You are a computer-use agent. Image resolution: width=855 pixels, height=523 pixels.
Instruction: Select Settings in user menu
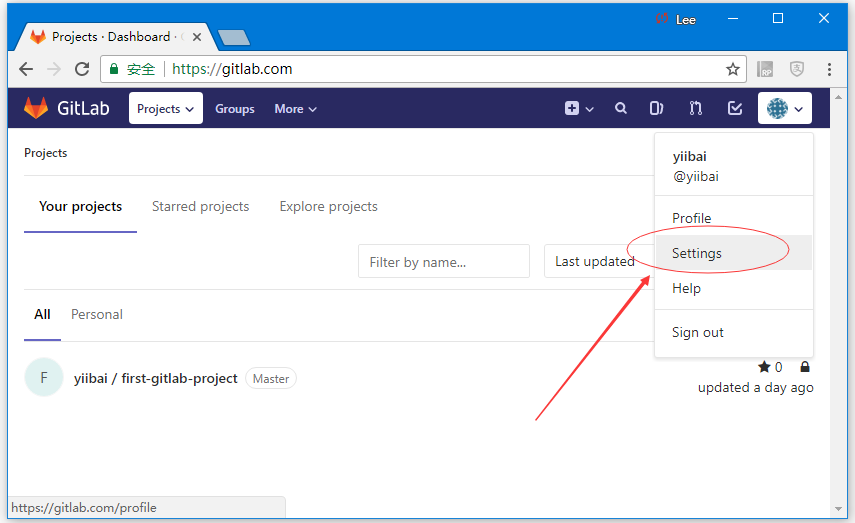coord(697,253)
